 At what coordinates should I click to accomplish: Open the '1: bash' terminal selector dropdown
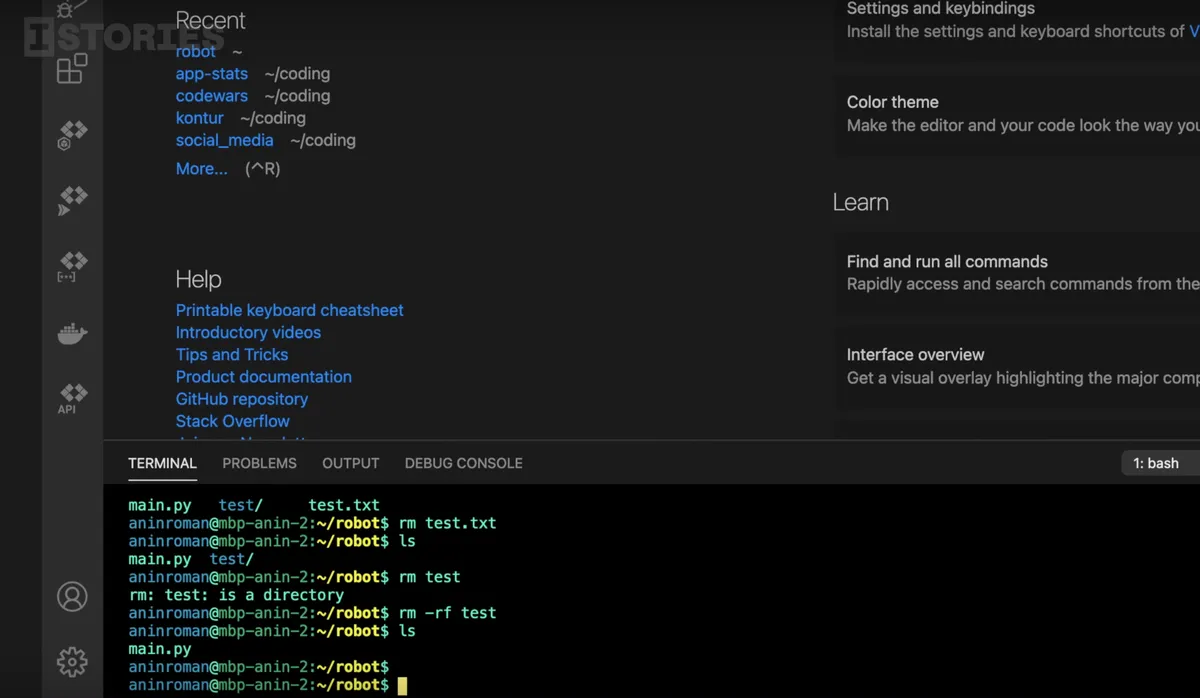[x=1160, y=463]
